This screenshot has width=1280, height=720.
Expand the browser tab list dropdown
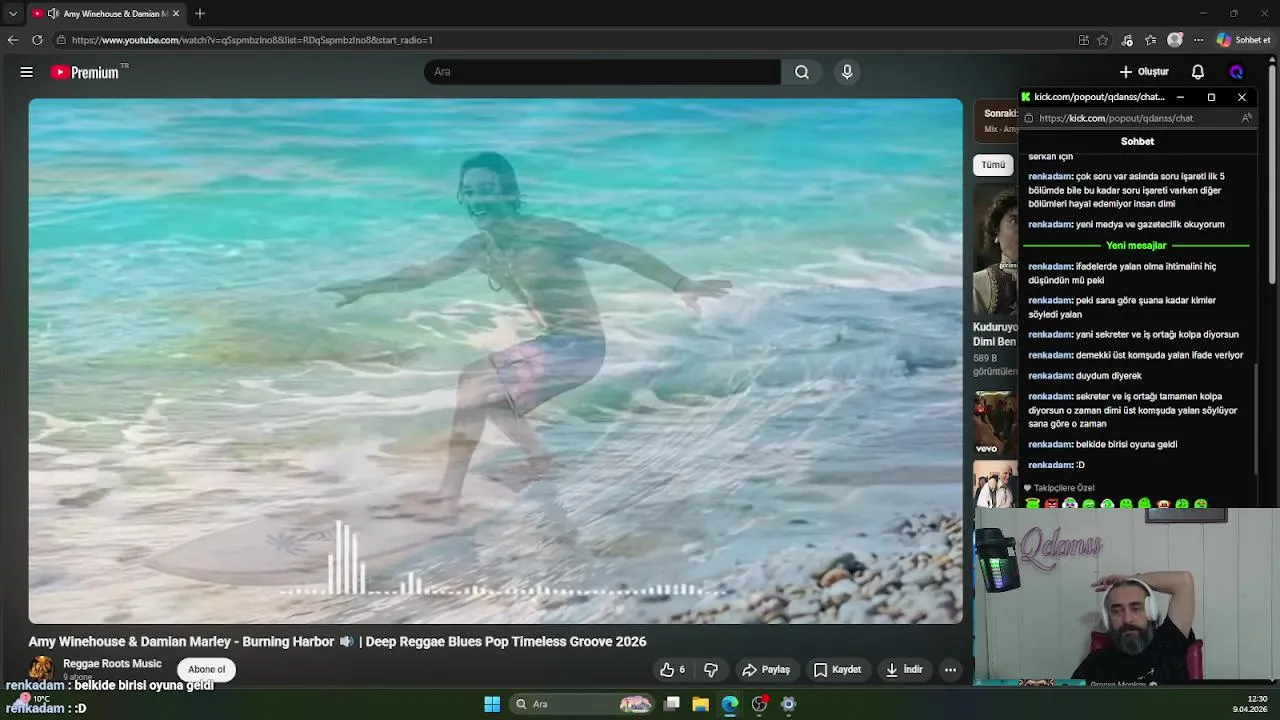click(x=12, y=13)
